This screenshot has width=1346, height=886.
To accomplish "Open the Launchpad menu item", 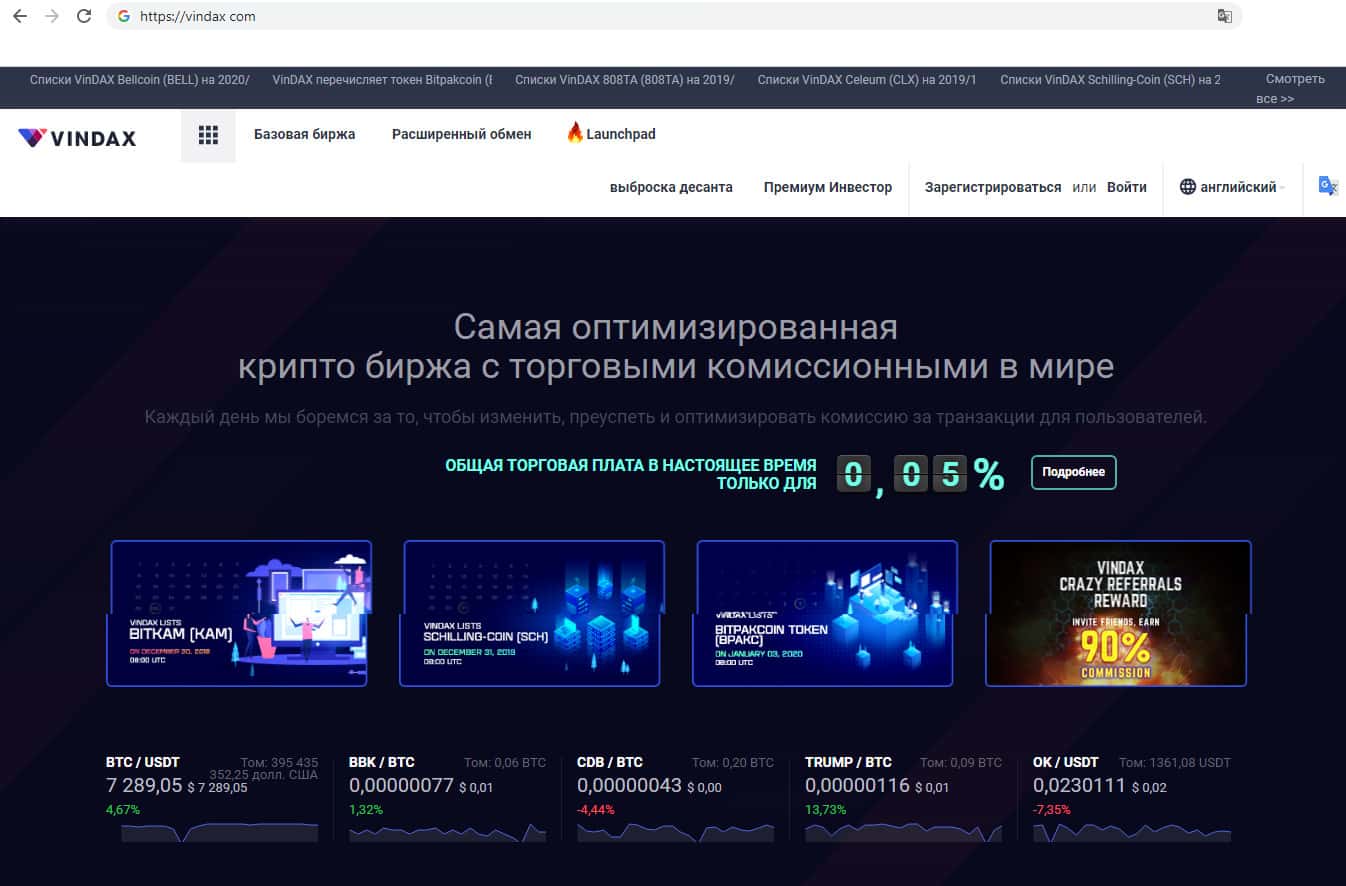I will 621,134.
